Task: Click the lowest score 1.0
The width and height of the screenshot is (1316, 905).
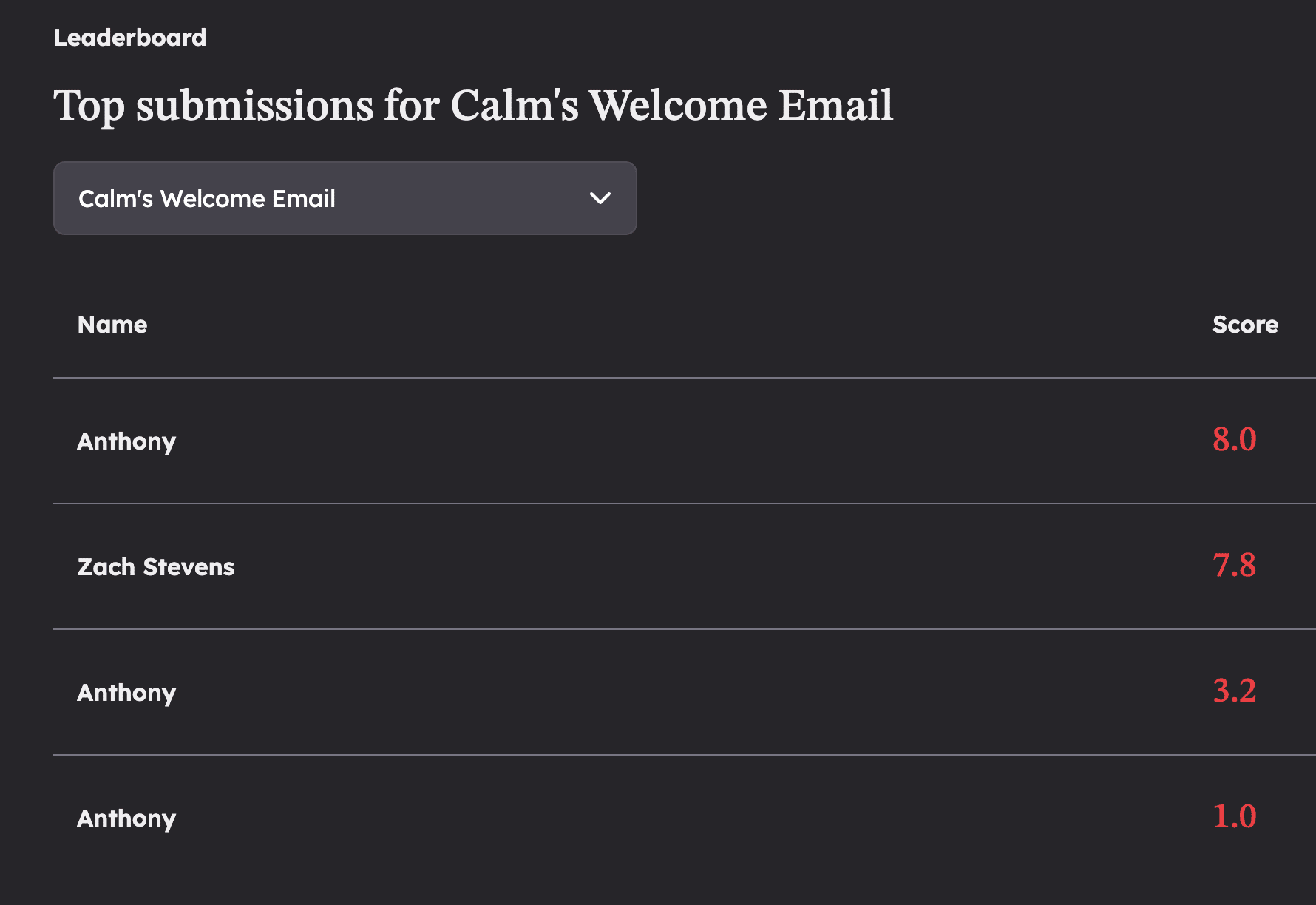Action: [1234, 816]
